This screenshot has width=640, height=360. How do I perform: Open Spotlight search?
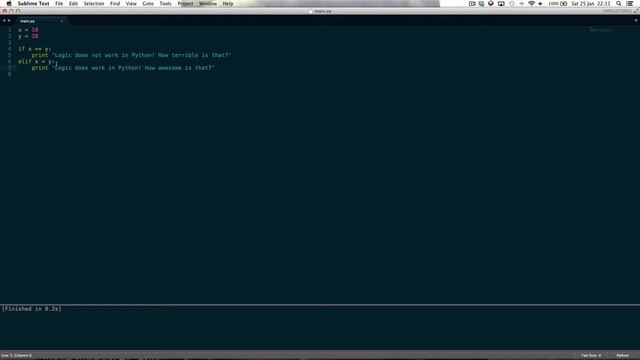click(x=619, y=4)
